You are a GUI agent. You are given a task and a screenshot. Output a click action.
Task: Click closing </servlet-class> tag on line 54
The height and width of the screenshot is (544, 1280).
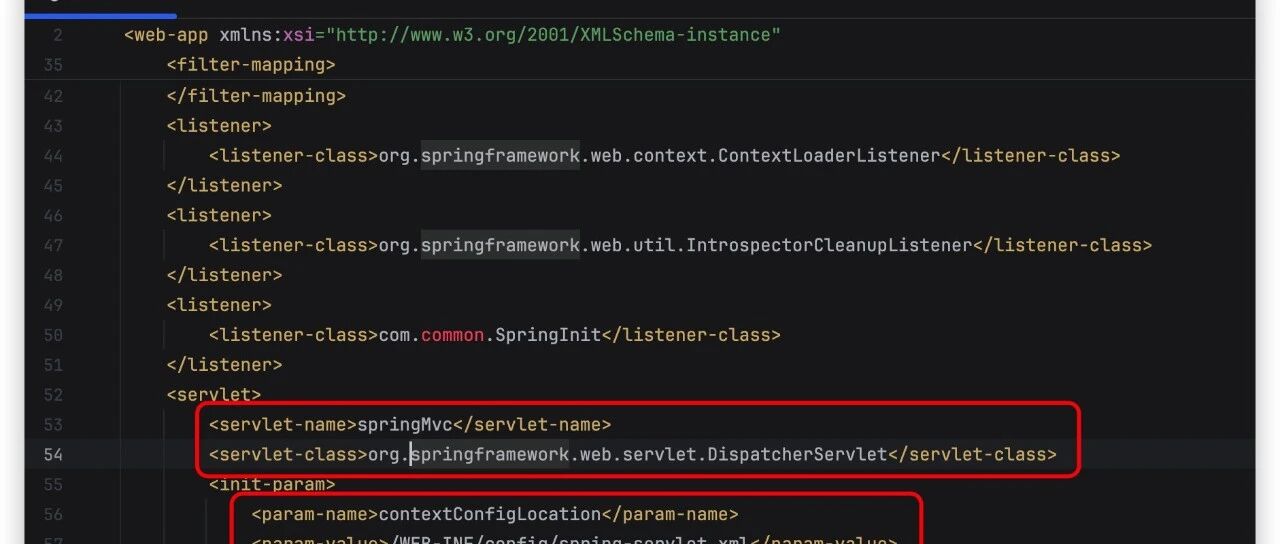click(x=973, y=455)
